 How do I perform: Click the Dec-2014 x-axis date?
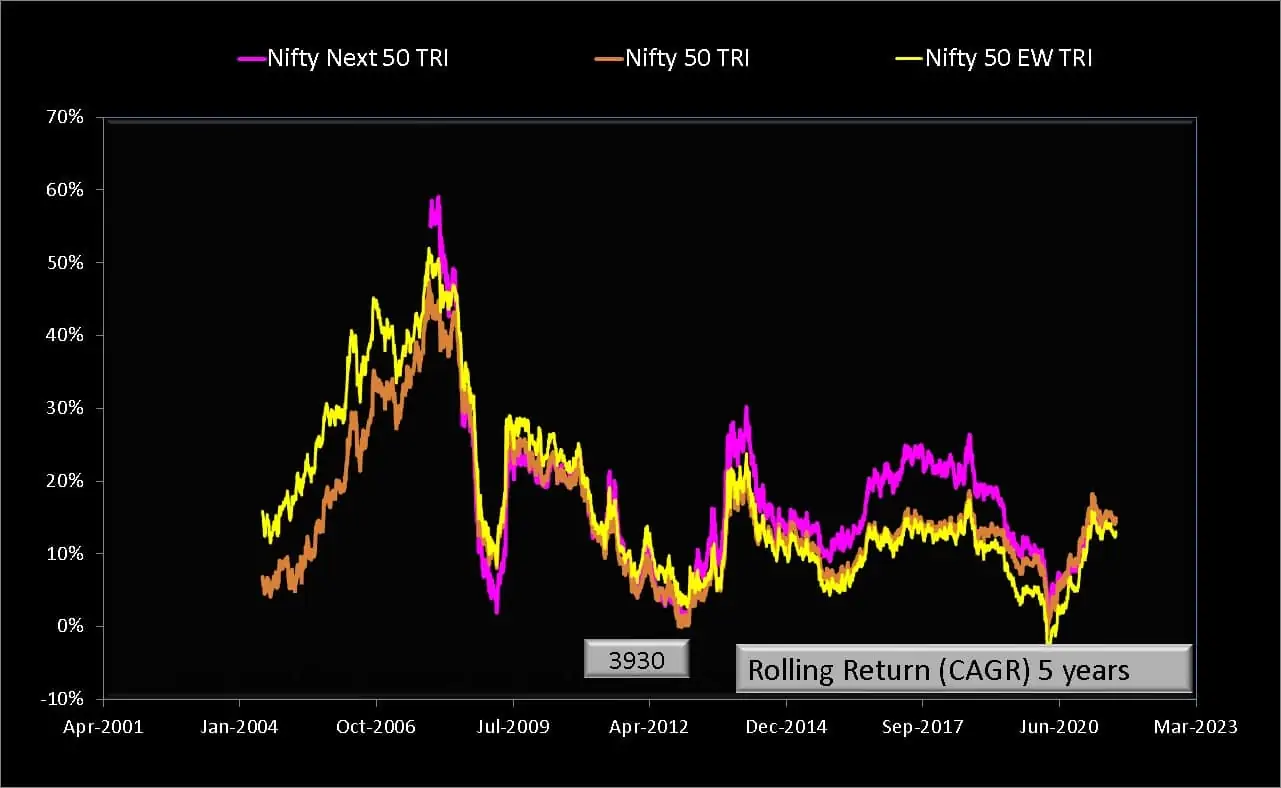tap(787, 727)
